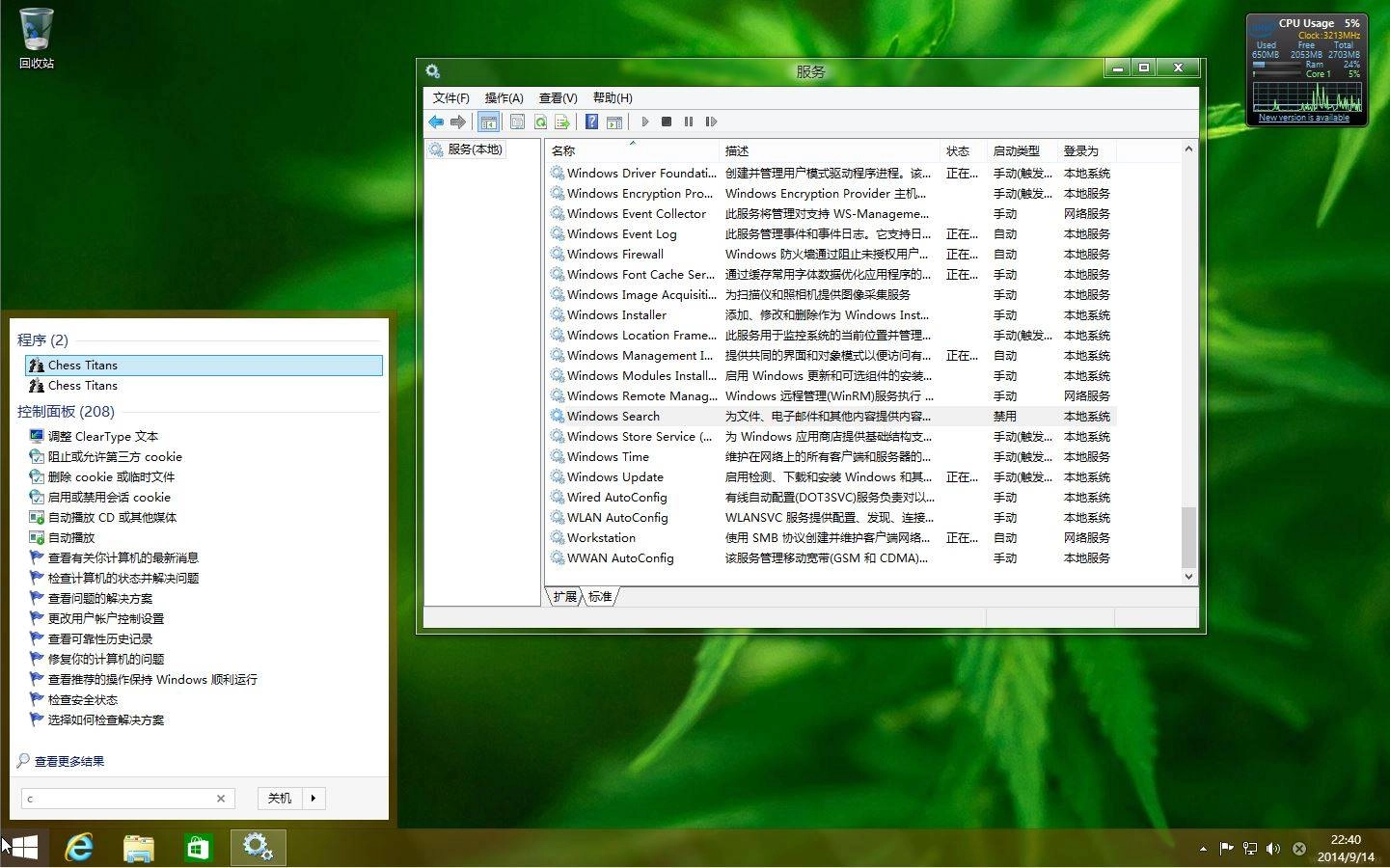Click the show/hide action pane icon
Screen dimensions: 1390x868
tap(614, 122)
